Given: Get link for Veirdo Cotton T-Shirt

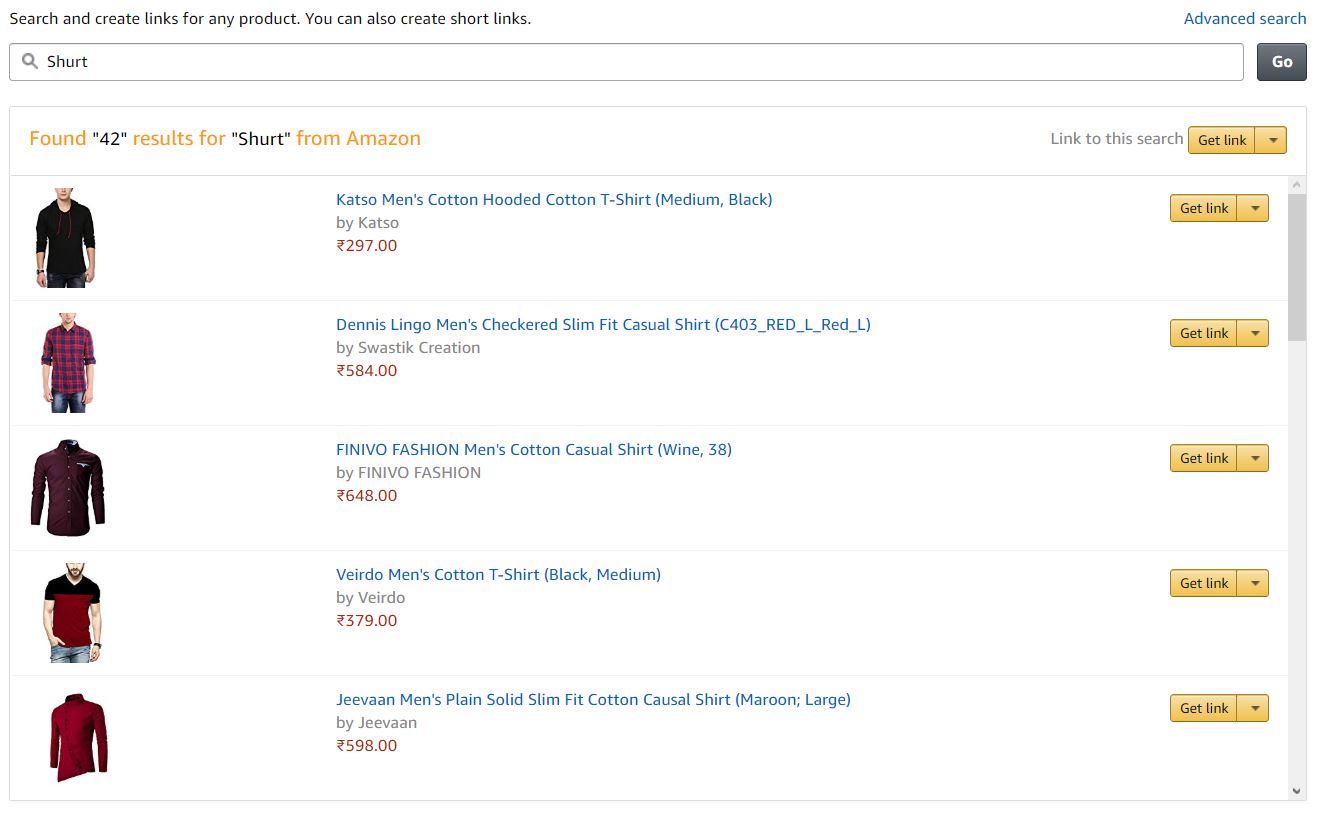Looking at the screenshot, I should pyautogui.click(x=1204, y=583).
